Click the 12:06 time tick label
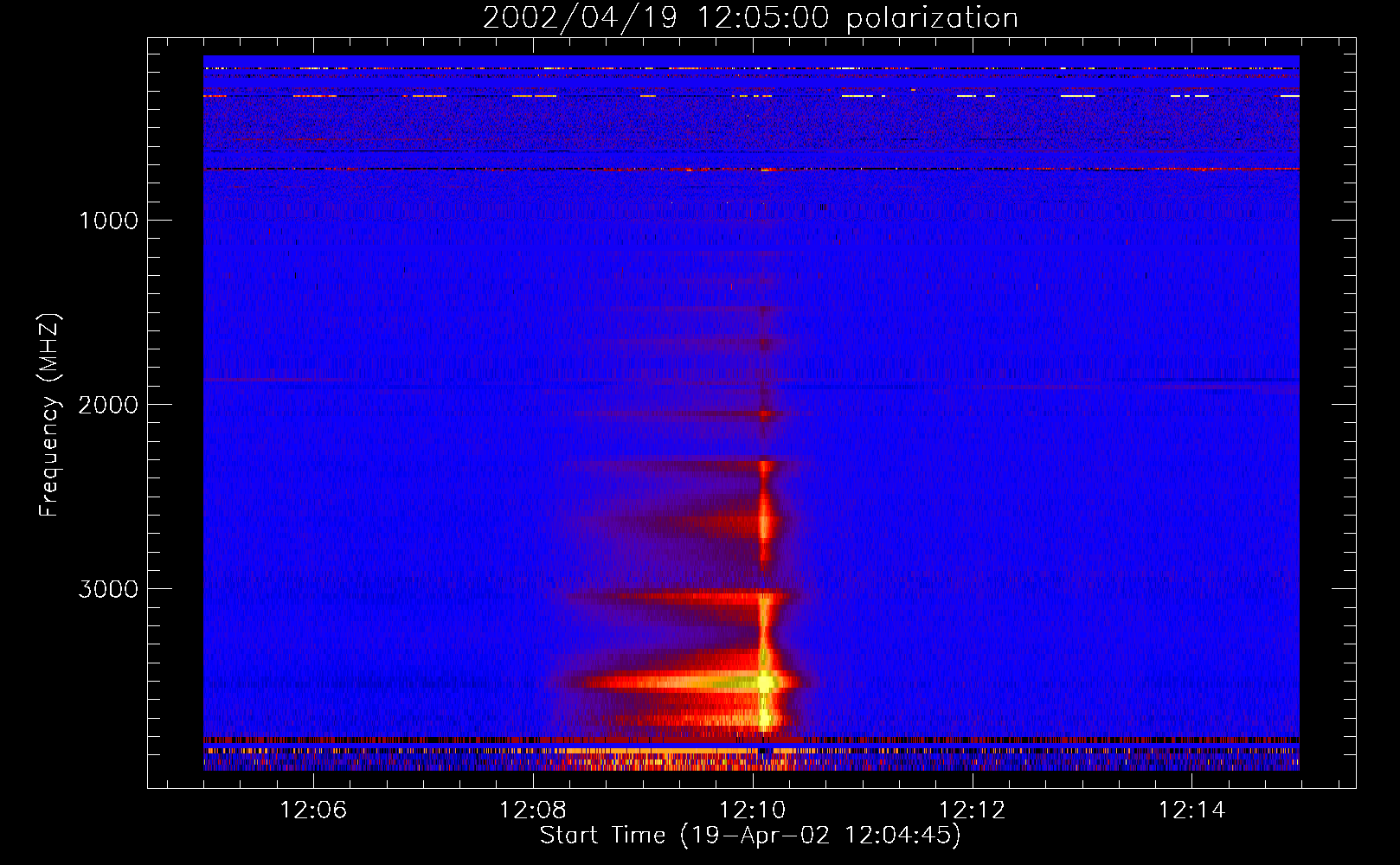 [313, 810]
